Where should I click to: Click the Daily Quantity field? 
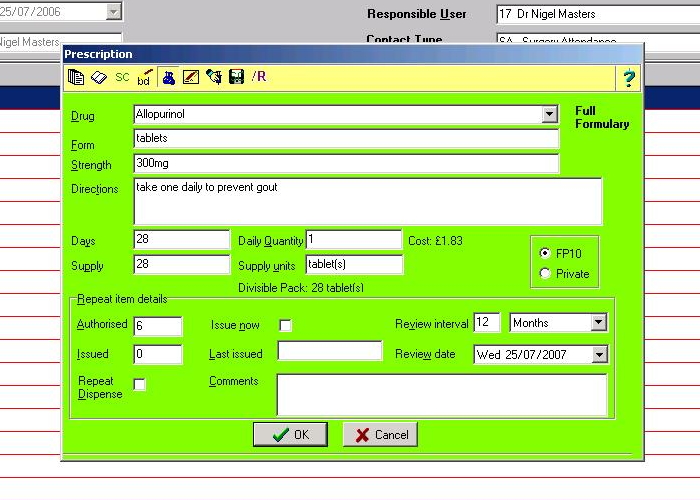pos(354,240)
